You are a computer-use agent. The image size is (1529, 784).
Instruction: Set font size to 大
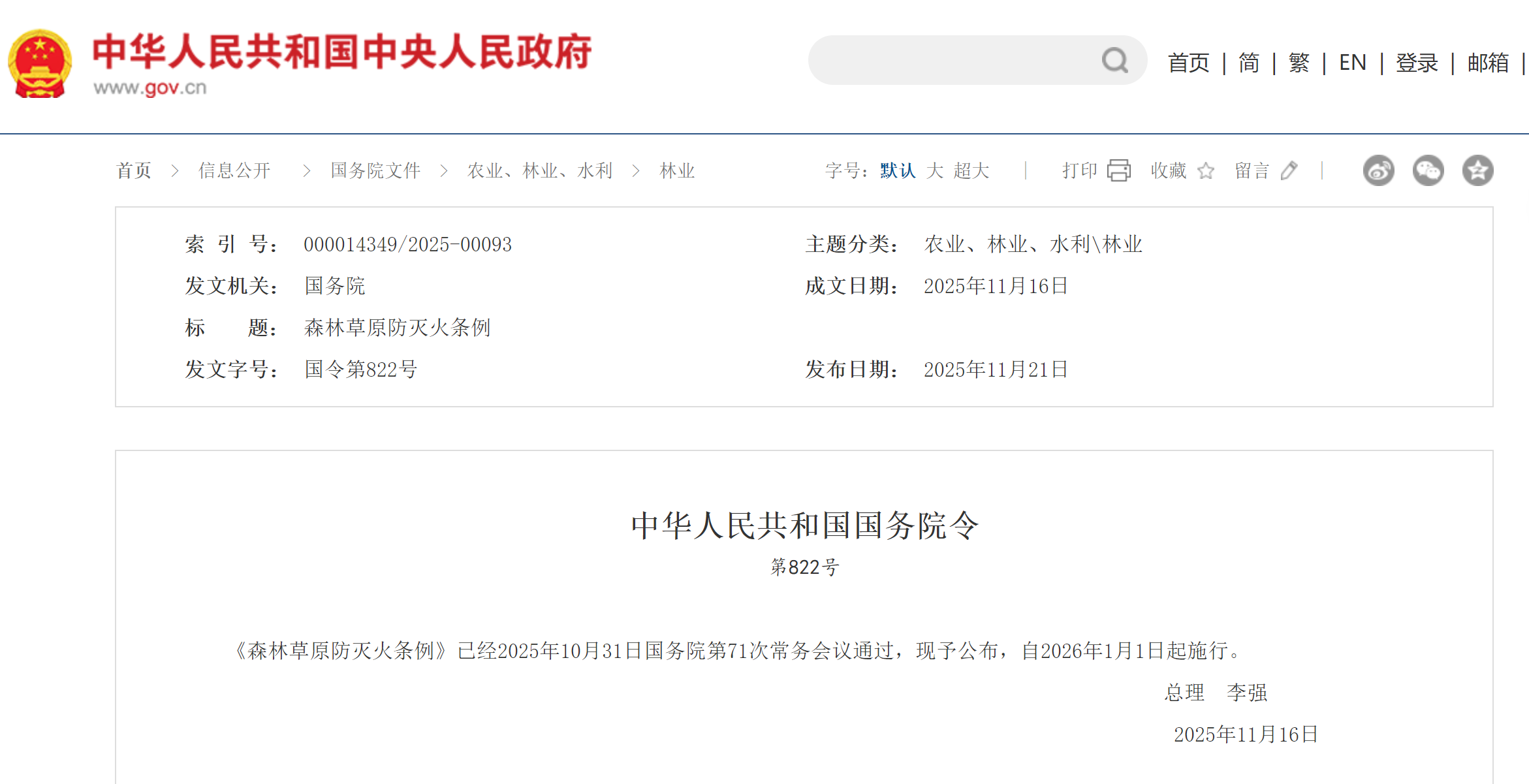click(x=934, y=171)
